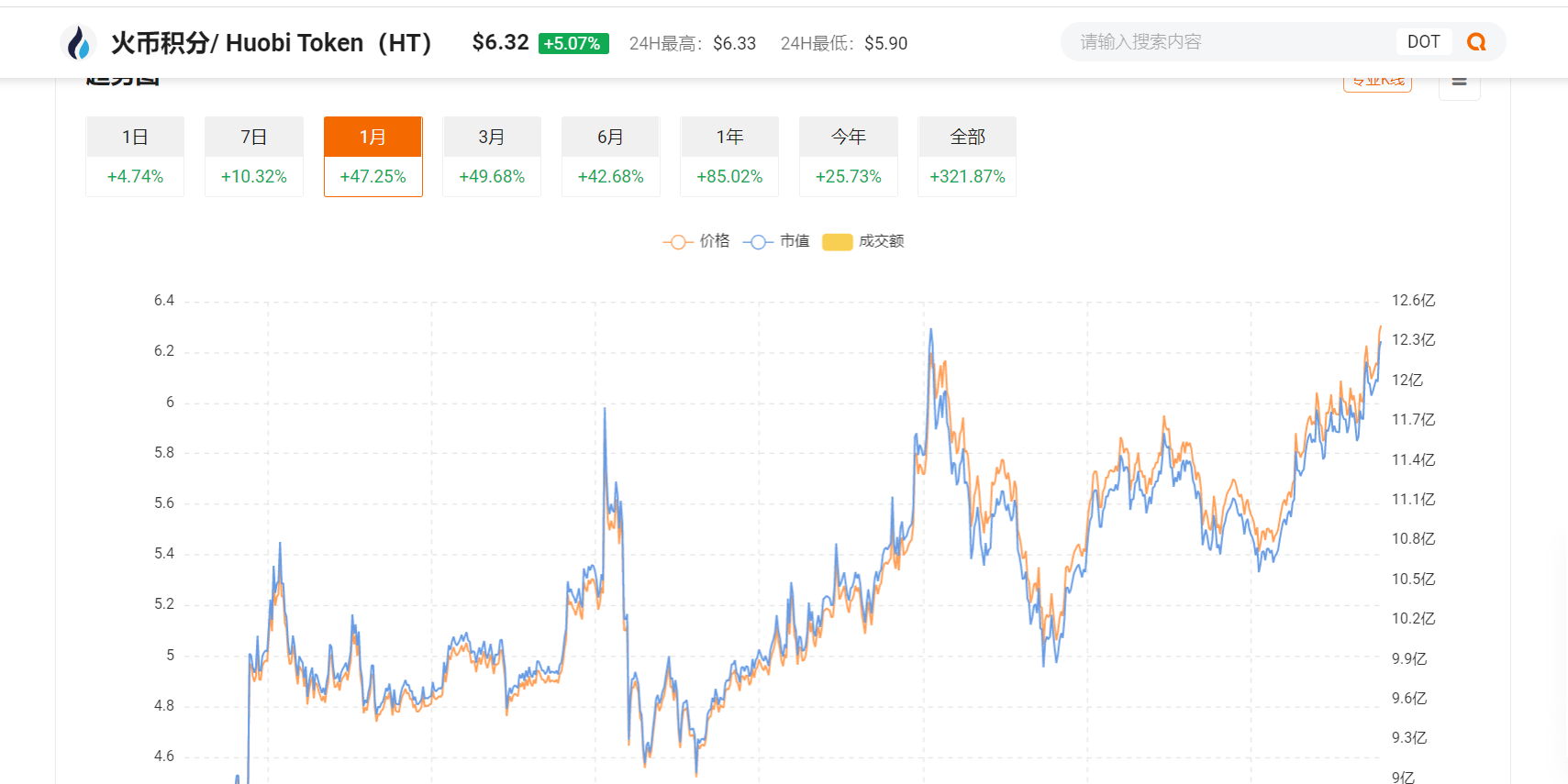Click the search input field
This screenshot has height=784, width=1568.
pyautogui.click(x=1229, y=42)
